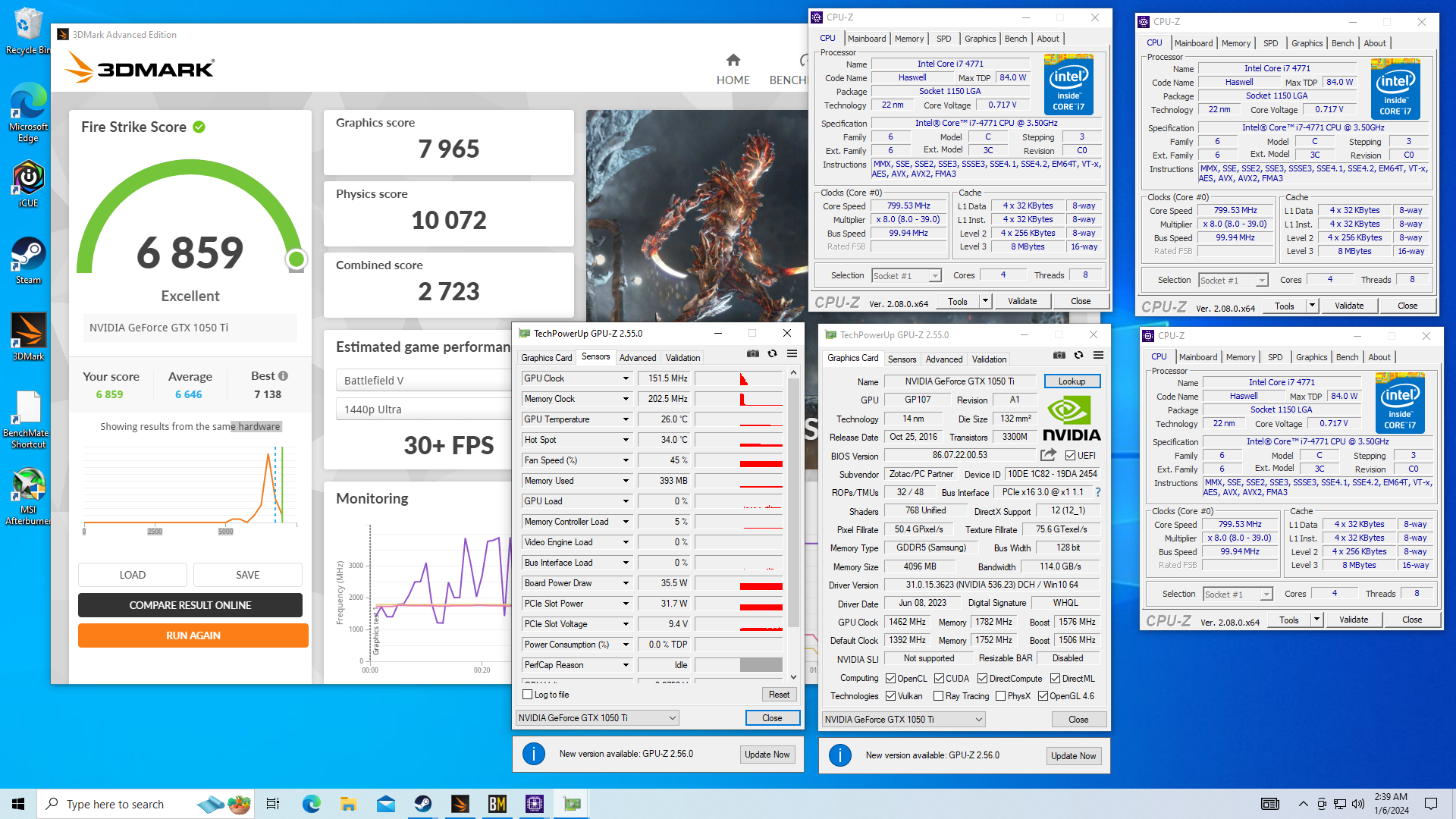Launch Microsoft Edge from the desktop
This screenshot has width=1456, height=819.
(x=28, y=112)
